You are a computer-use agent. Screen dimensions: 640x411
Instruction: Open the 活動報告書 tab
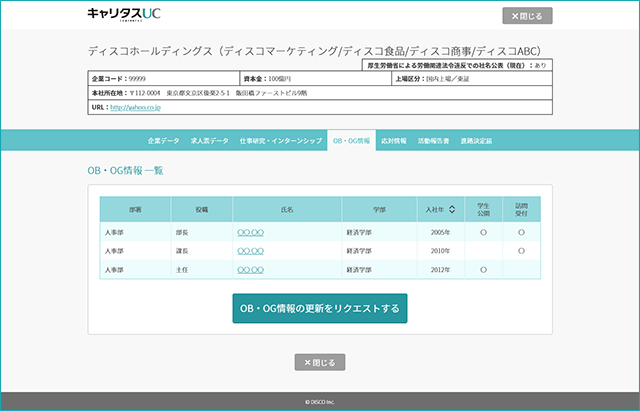433,141
